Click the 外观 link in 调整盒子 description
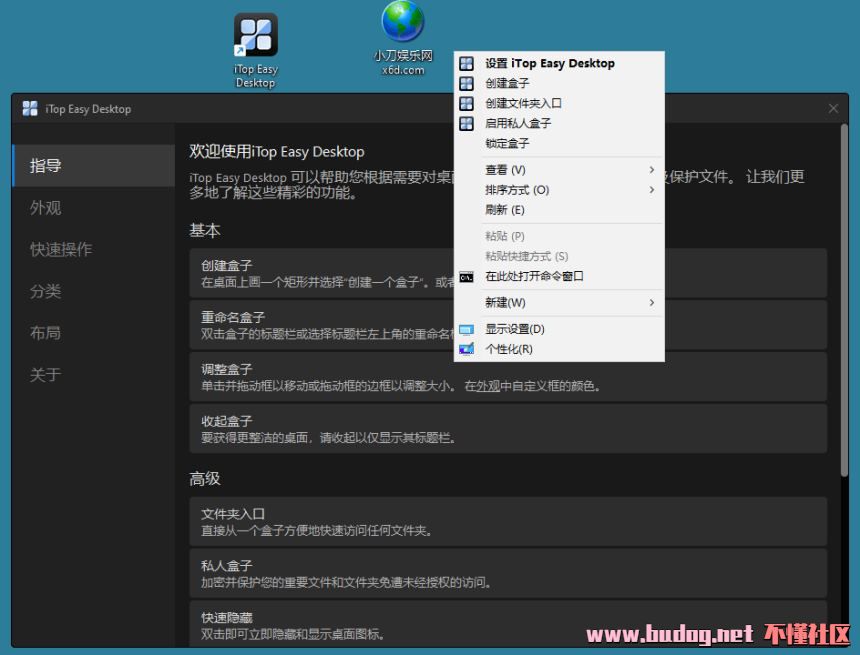 [487, 386]
